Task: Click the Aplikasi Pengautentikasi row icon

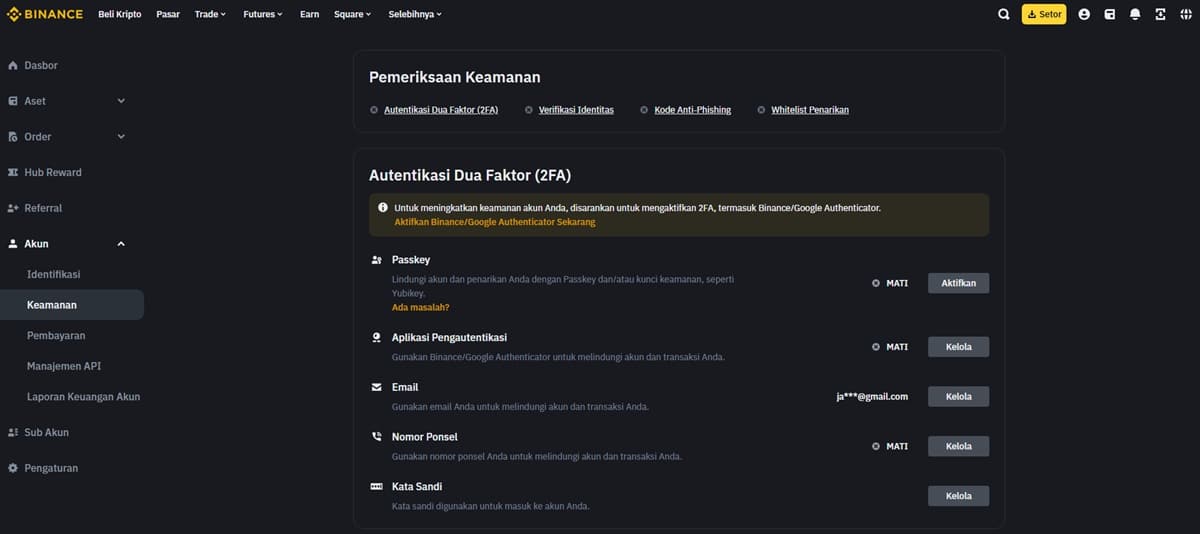Action: [376, 338]
